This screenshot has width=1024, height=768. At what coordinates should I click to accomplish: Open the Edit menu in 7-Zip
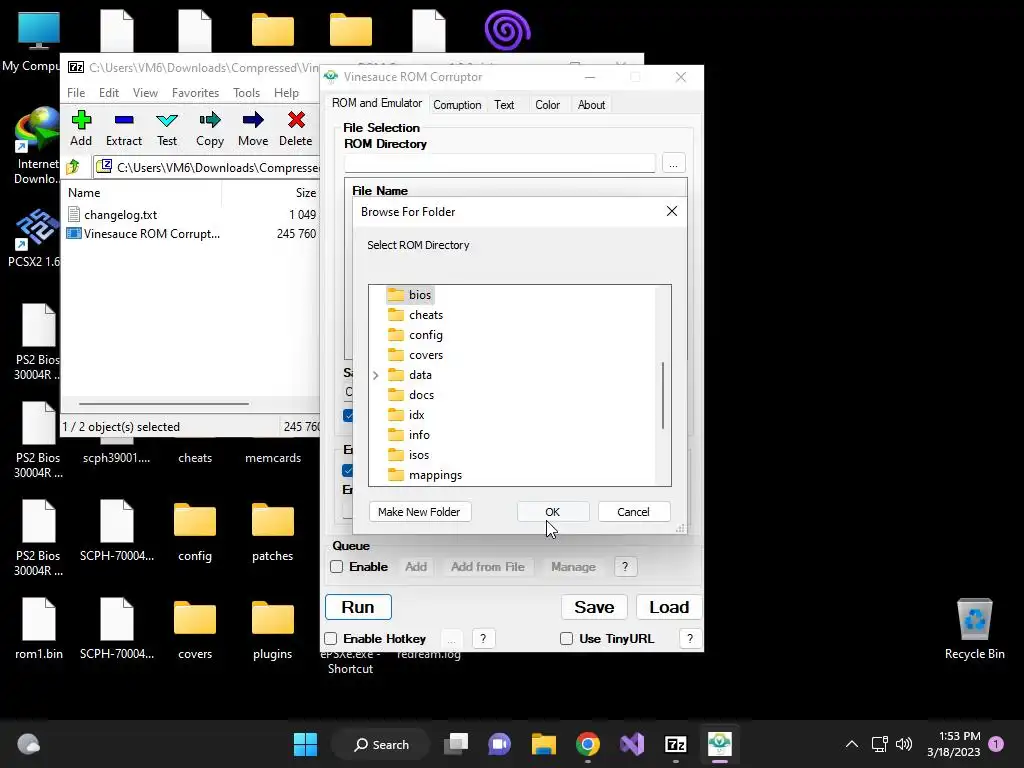pyautogui.click(x=108, y=93)
